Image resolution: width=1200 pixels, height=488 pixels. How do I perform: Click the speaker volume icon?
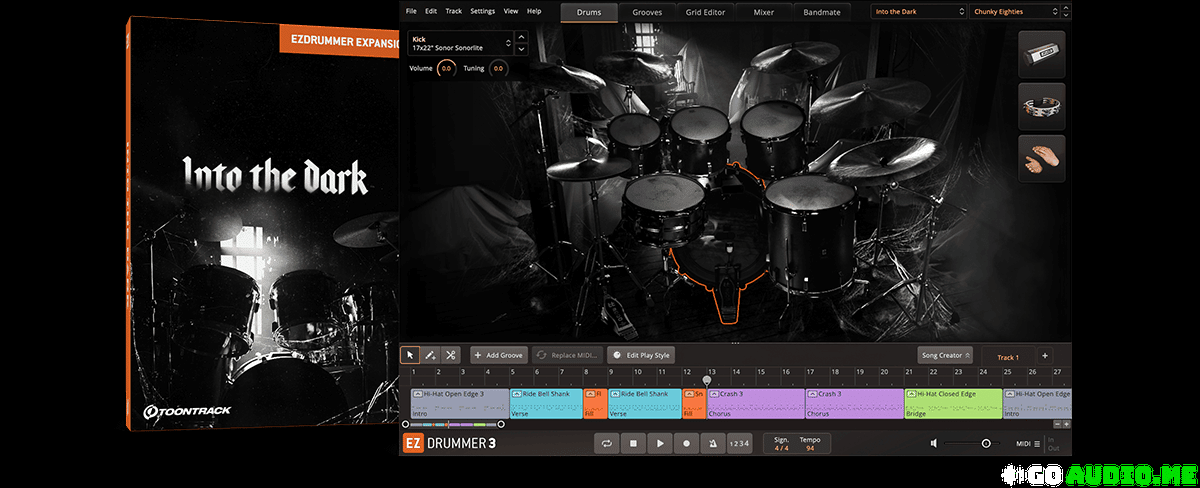pos(934,443)
